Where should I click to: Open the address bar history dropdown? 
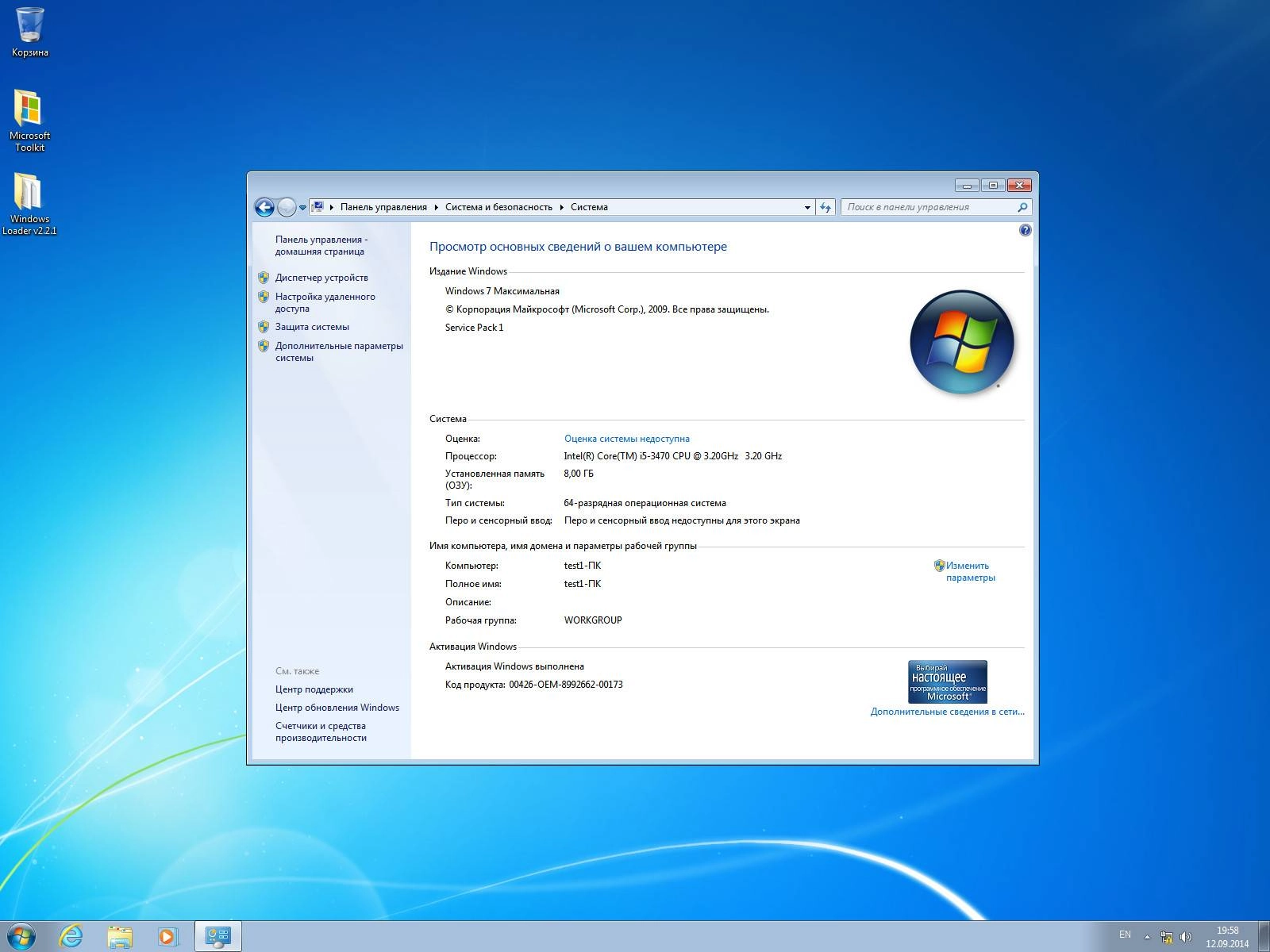pyautogui.click(x=807, y=207)
